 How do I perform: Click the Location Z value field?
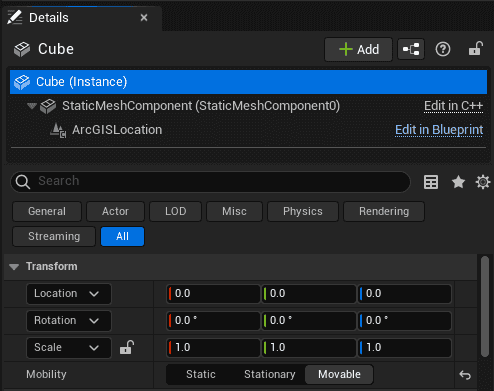click(x=405, y=294)
